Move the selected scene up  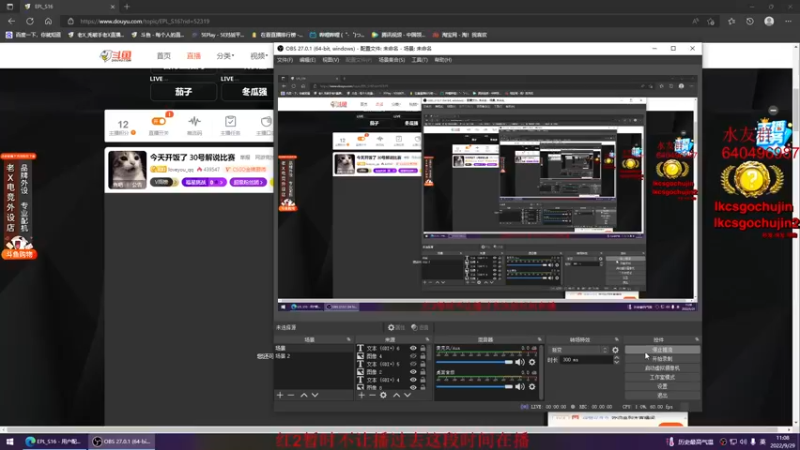[304, 395]
